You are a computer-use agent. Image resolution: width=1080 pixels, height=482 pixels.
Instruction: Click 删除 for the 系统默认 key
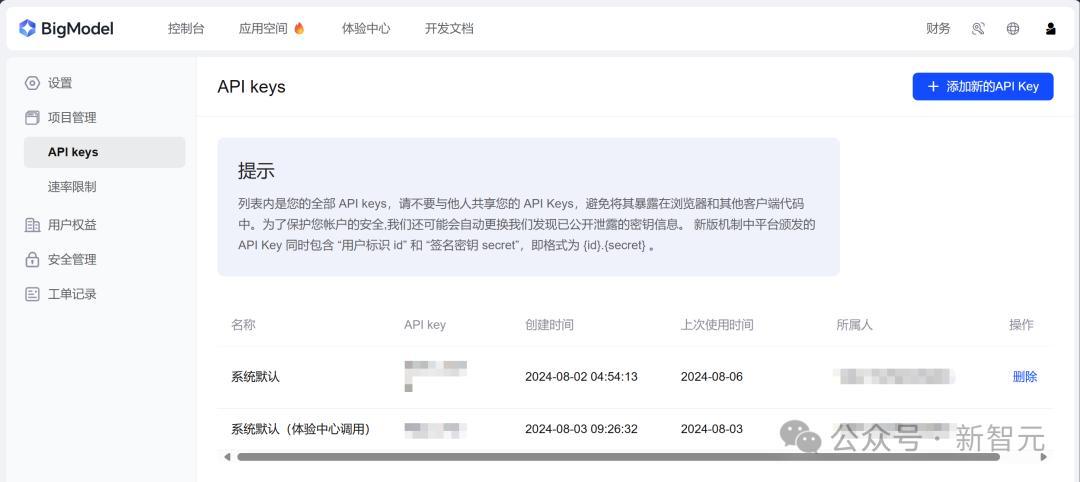pos(1025,377)
